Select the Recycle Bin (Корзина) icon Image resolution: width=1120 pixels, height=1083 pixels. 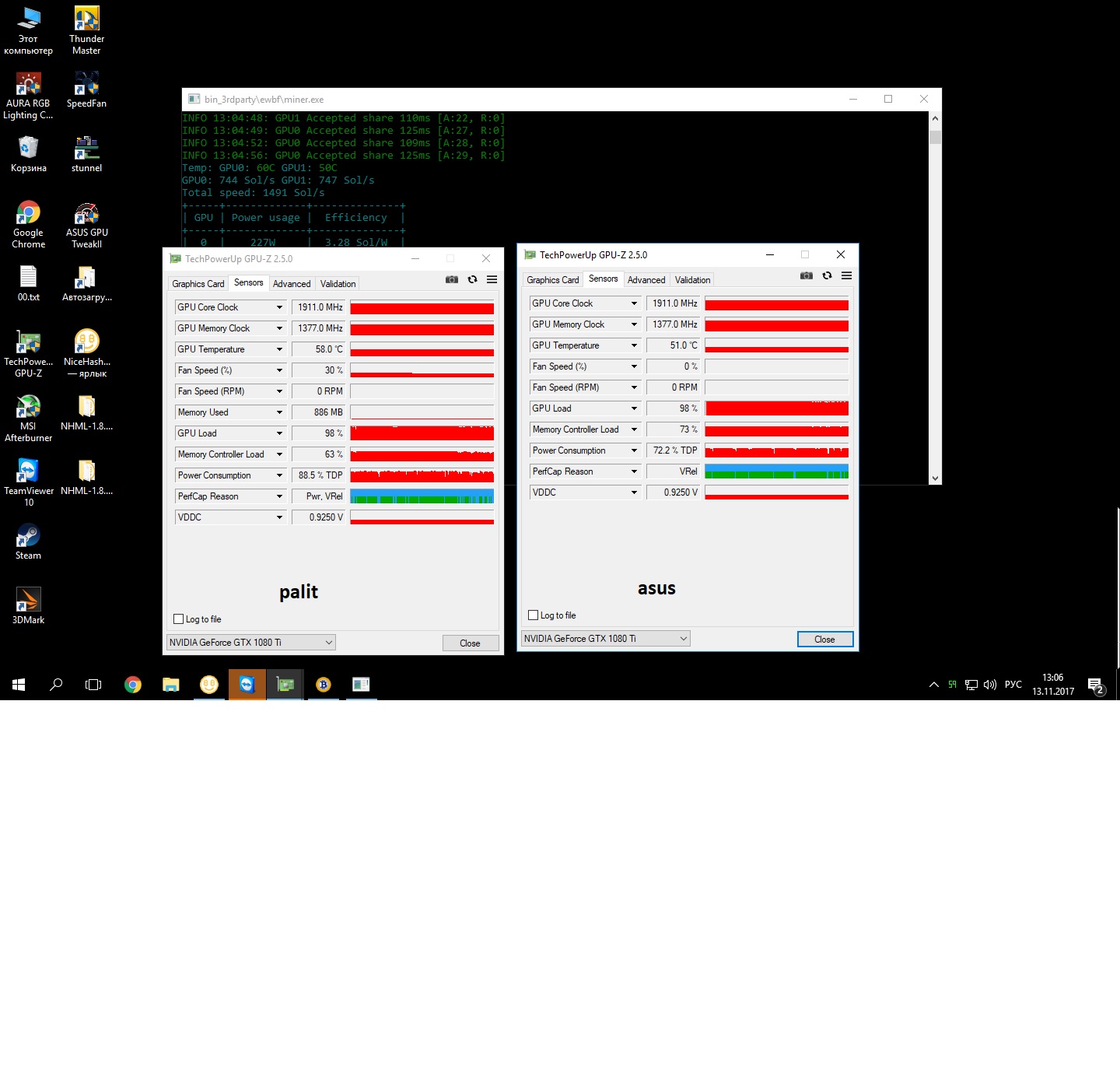28,154
